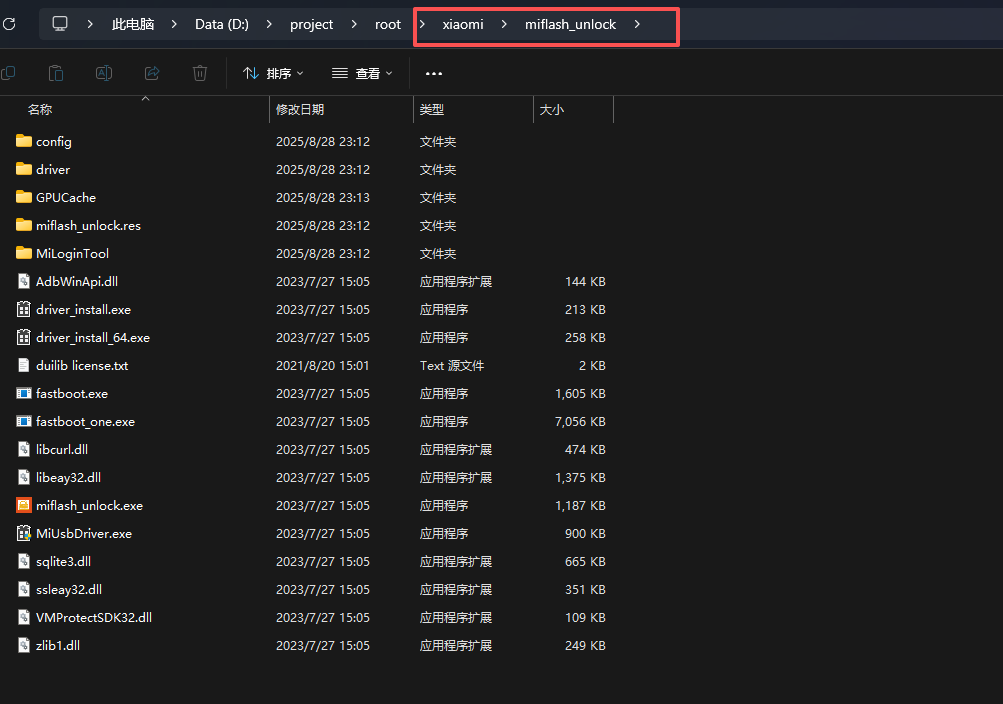Screen dimensions: 1003x704
Task: Click the 2021/8/20 15:01 date cell
Action: click(x=322, y=366)
